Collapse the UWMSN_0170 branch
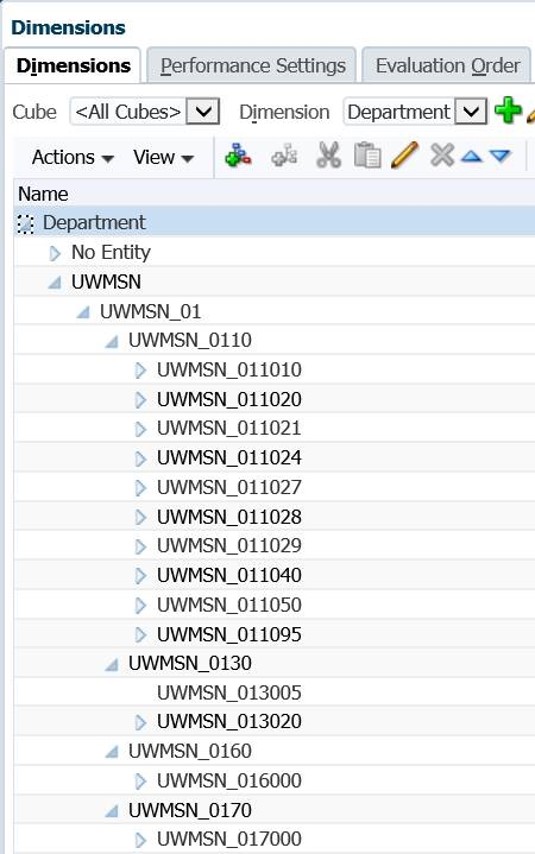The height and width of the screenshot is (854, 535). click(112, 812)
